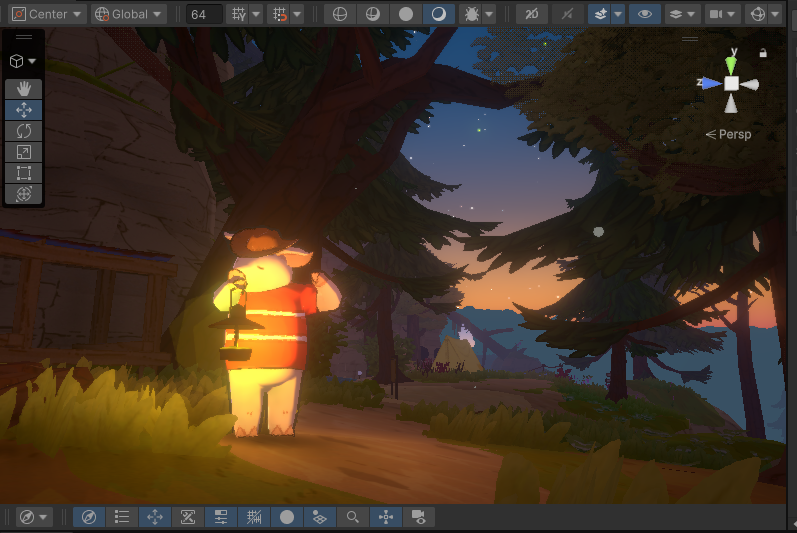This screenshot has width=797, height=533.
Task: Expand the scene effects dropdown arrow
Action: click(618, 14)
